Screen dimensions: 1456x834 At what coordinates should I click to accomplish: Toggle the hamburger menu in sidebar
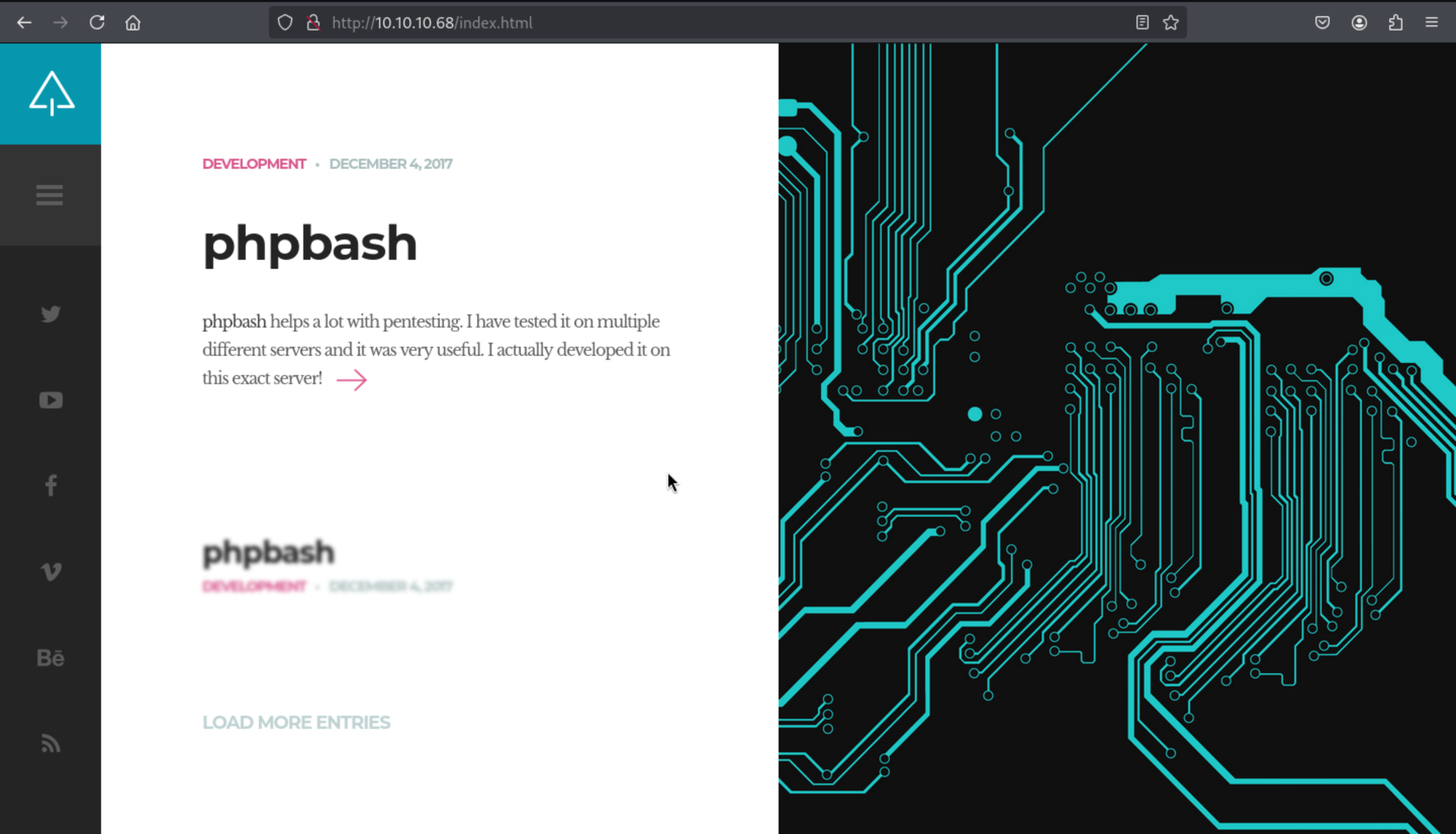(x=49, y=195)
